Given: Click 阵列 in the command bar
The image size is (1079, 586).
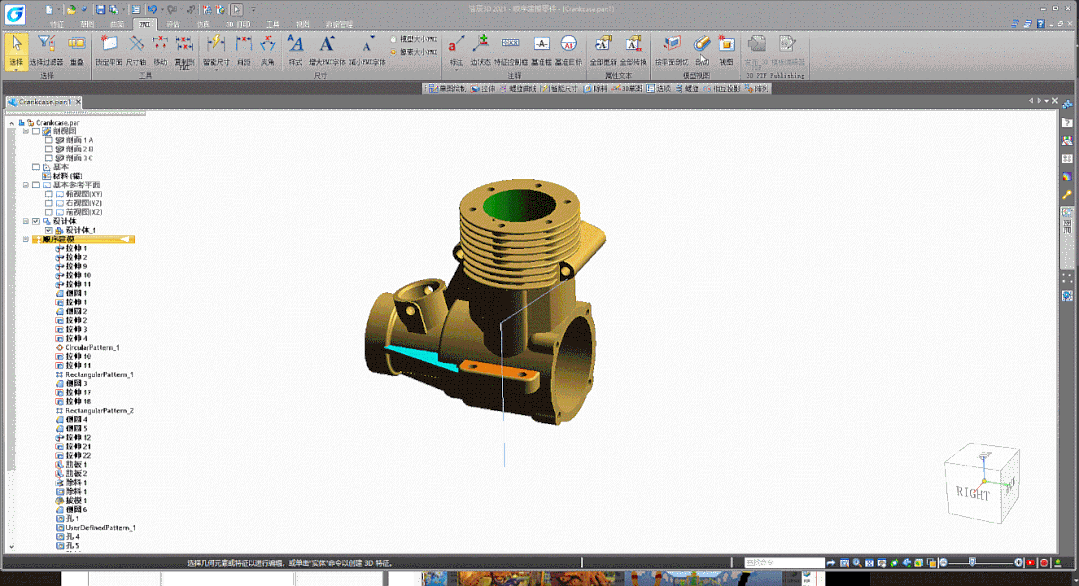Looking at the screenshot, I should [756, 89].
